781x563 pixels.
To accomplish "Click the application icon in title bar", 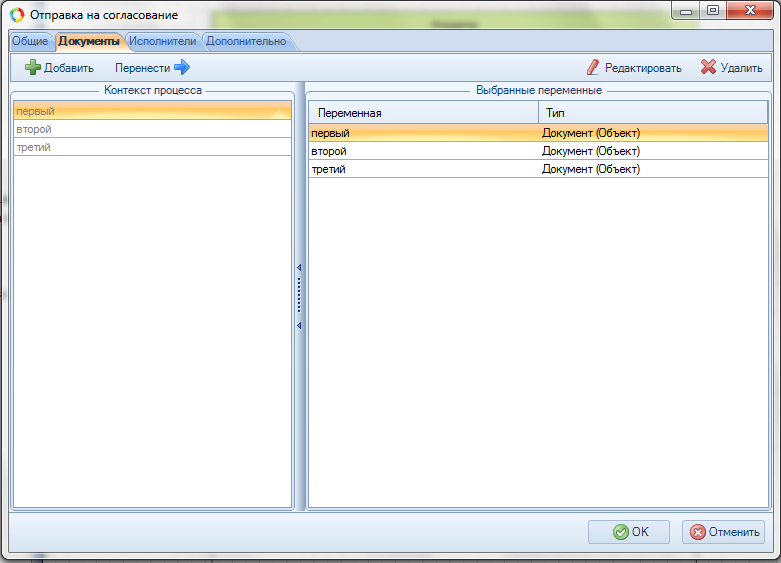I will pyautogui.click(x=17, y=15).
